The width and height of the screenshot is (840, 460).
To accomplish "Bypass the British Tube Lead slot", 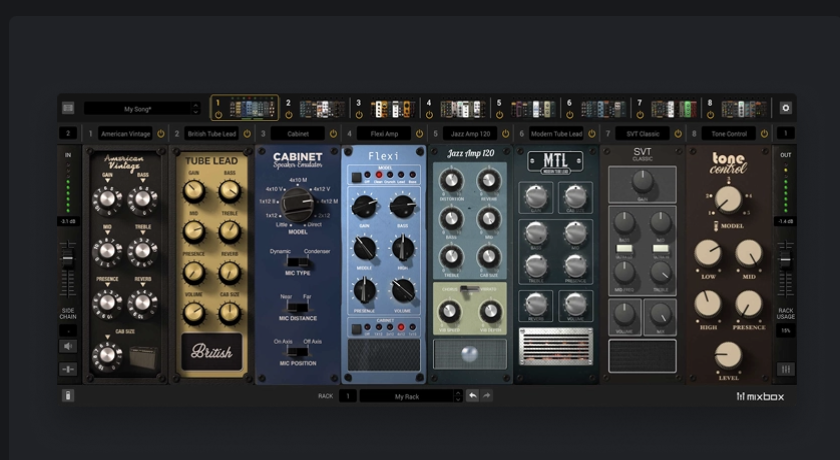I will [247, 134].
